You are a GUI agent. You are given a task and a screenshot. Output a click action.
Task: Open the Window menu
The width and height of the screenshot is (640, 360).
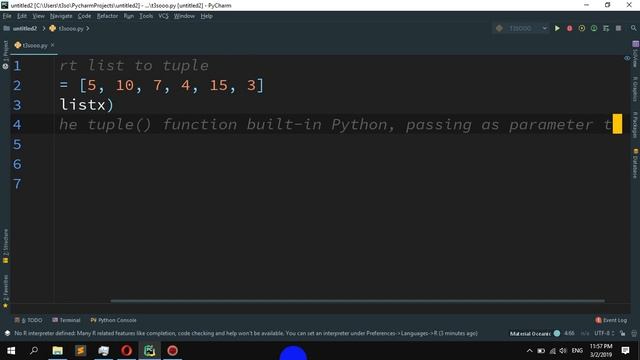coord(184,16)
